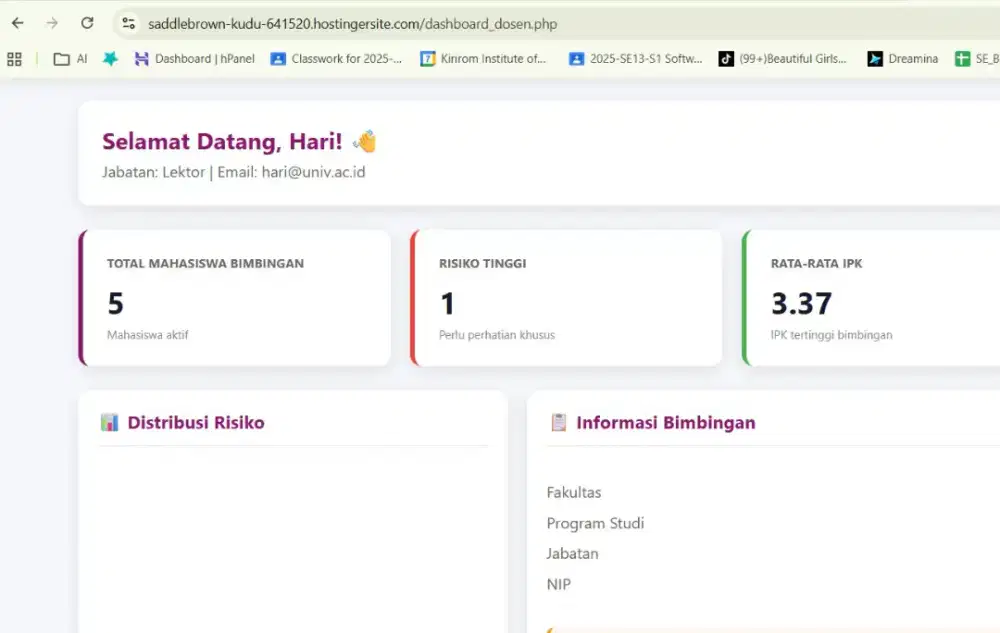Click 'Jabatan' label in Informasi Bimbingan
This screenshot has height=633, width=1000.
572,553
